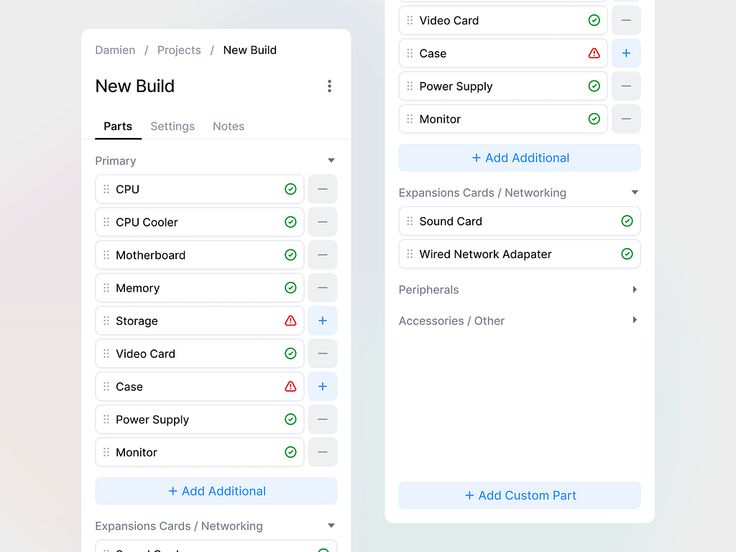Viewport: 736px width, 552px height.
Task: Click the green check on Wired Network Adapater
Action: point(627,254)
